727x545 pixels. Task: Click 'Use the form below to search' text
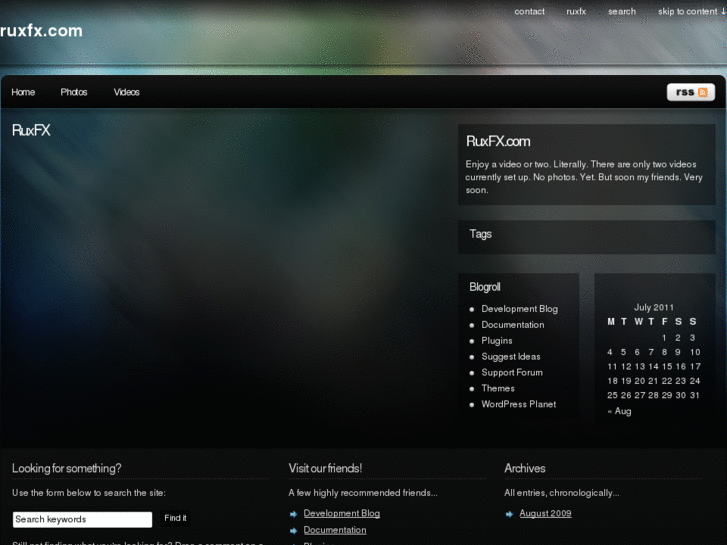click(x=89, y=493)
